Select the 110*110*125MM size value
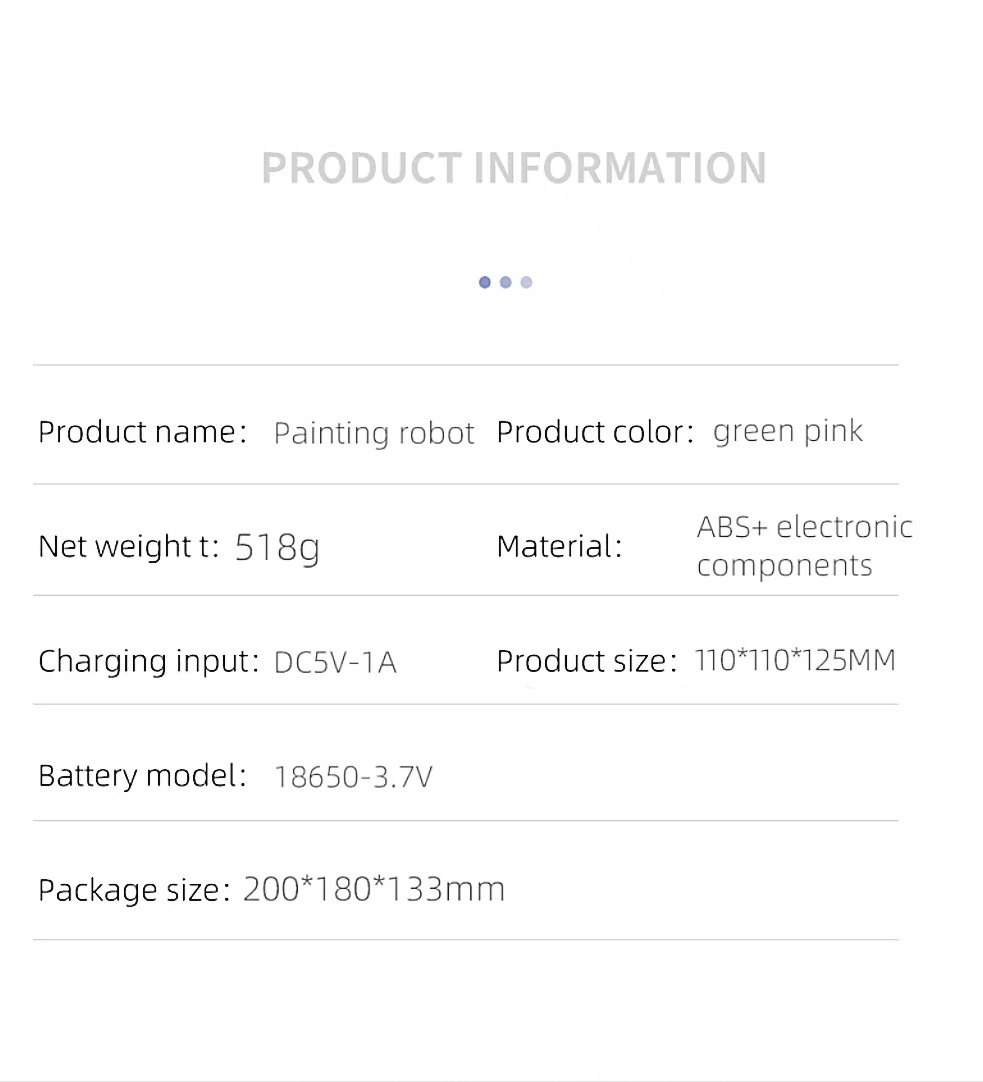Screen dimensions: 983x1082 click(795, 660)
